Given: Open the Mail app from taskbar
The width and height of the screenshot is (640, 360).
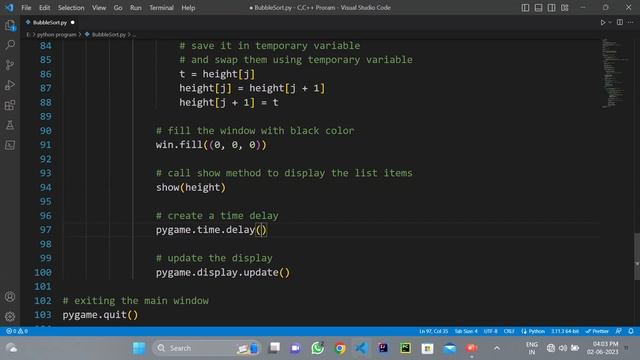Looking at the screenshot, I should (449, 348).
